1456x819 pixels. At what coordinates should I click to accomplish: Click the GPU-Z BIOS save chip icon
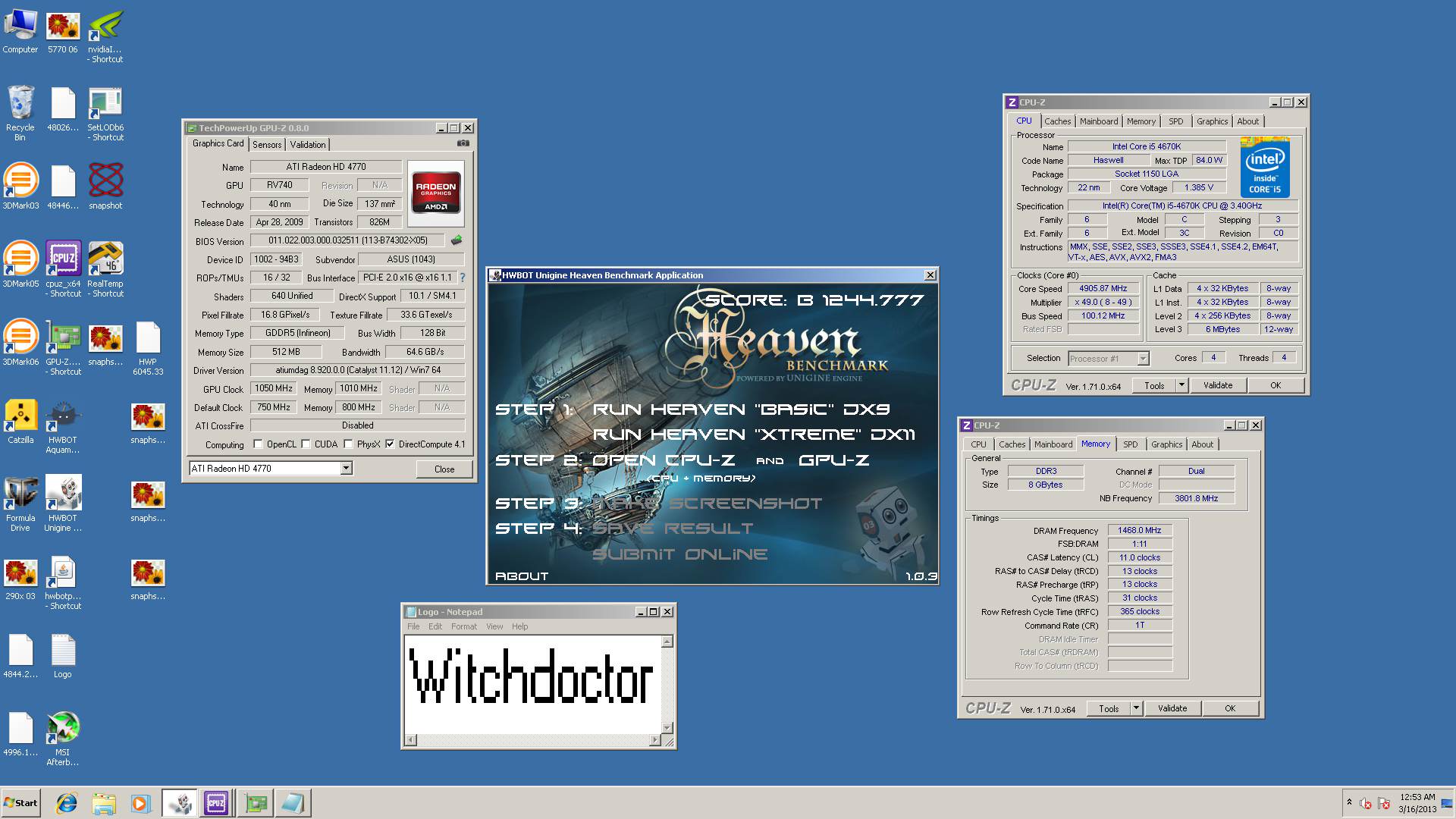[x=457, y=240]
